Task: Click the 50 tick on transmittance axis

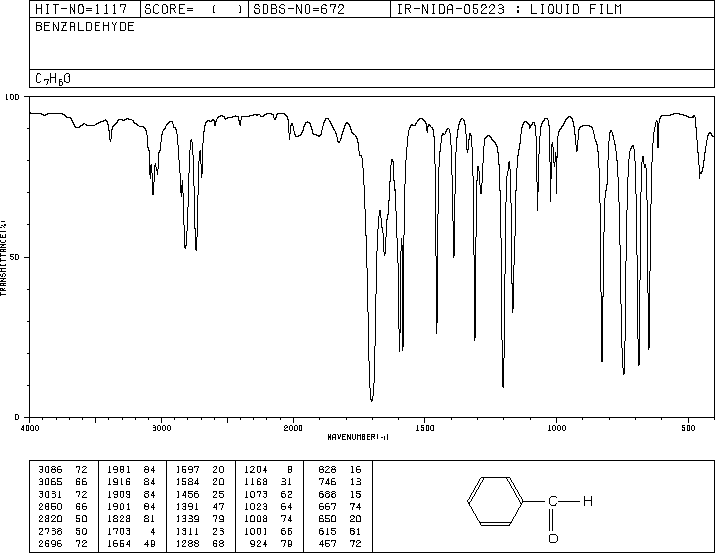Action: [15, 257]
